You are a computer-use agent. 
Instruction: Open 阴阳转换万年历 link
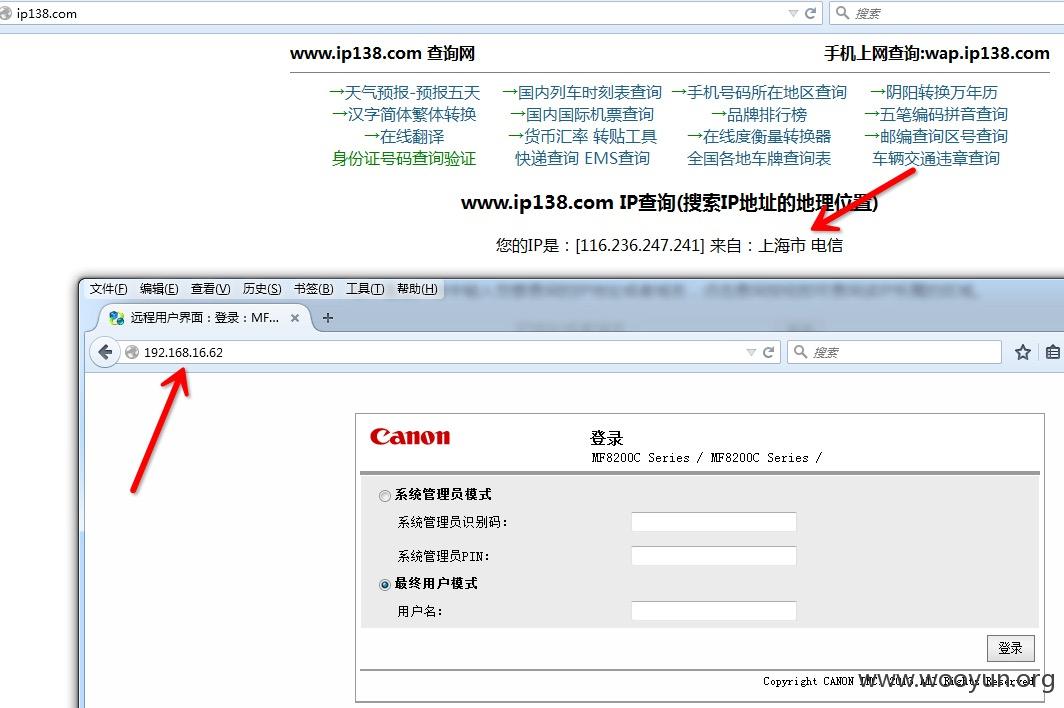pos(935,92)
